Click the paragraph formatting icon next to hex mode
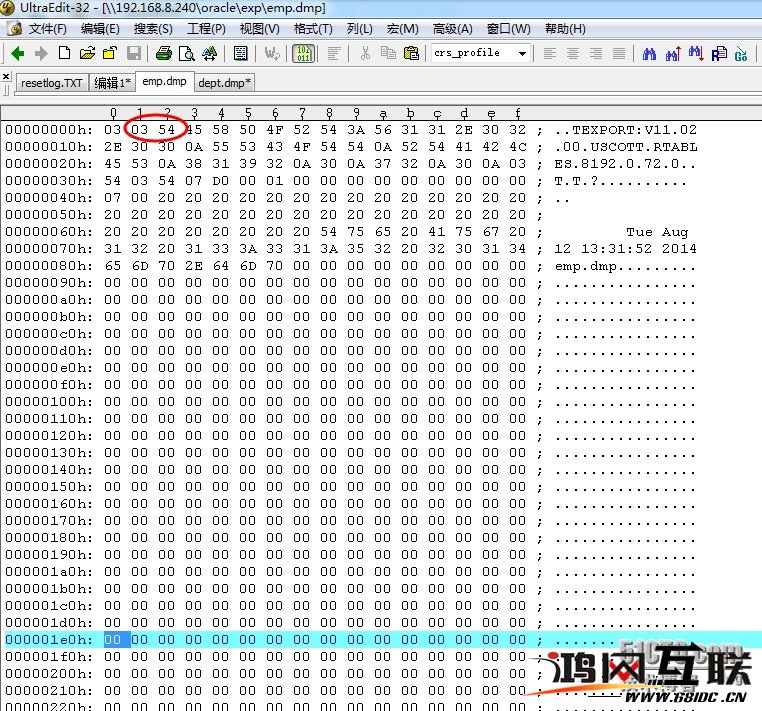This screenshot has width=762, height=711. 334,53
